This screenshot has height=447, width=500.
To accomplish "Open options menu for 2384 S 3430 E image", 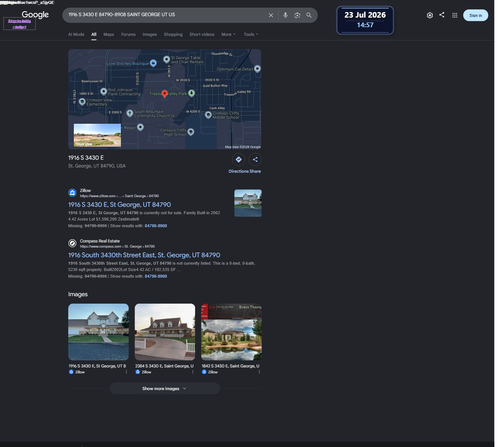I will (193, 372).
